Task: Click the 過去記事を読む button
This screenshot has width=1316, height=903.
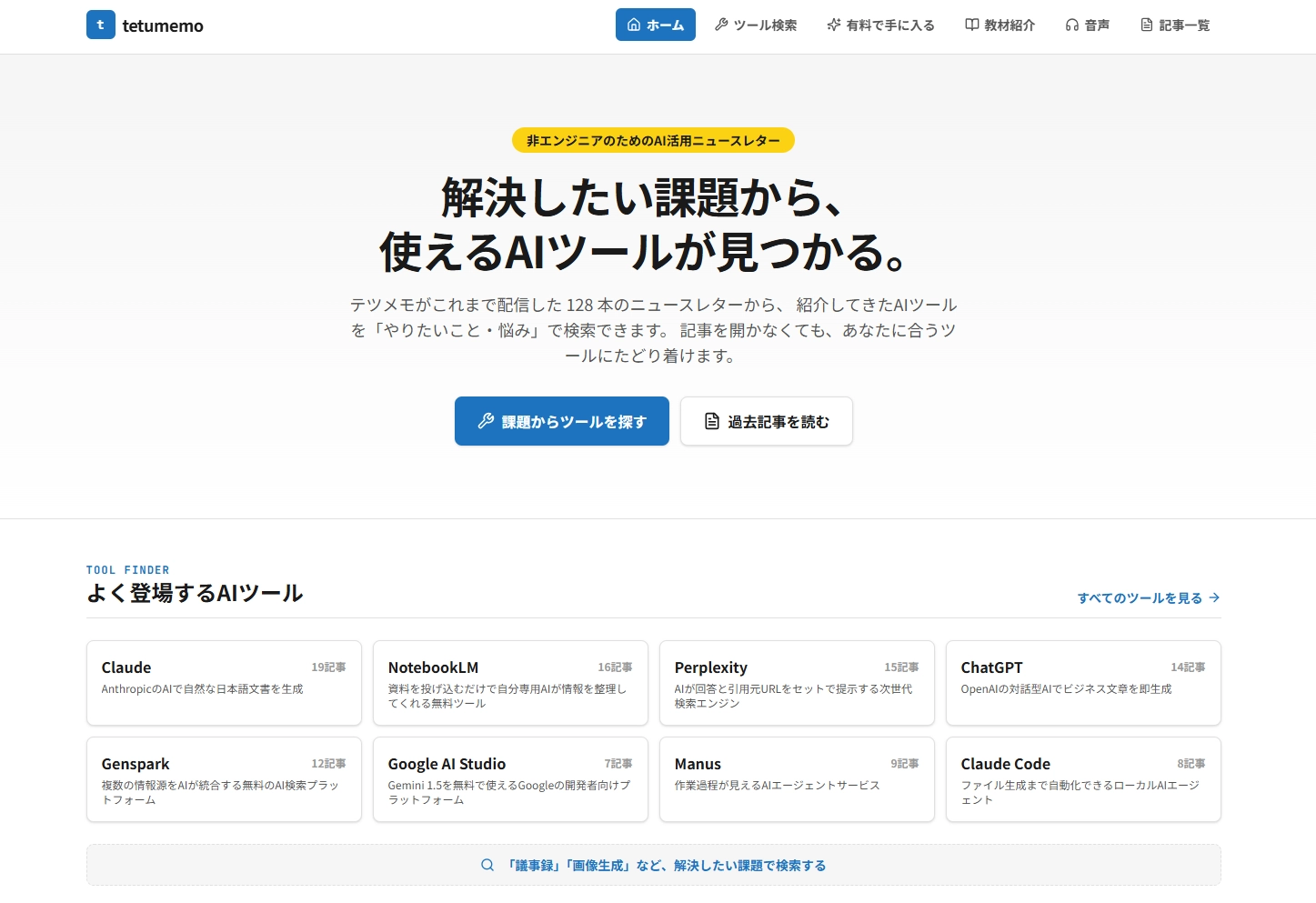Action: 767,421
